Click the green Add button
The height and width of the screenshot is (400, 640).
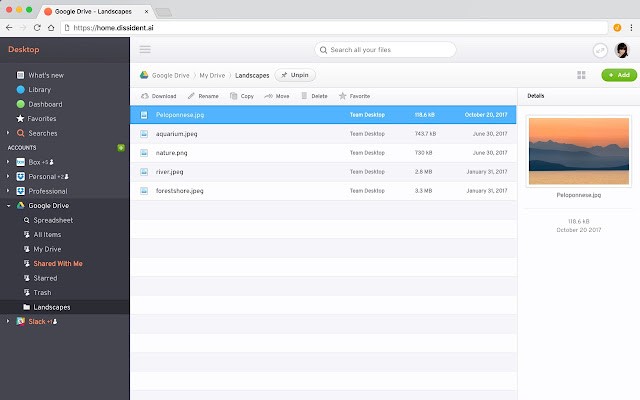coord(619,75)
